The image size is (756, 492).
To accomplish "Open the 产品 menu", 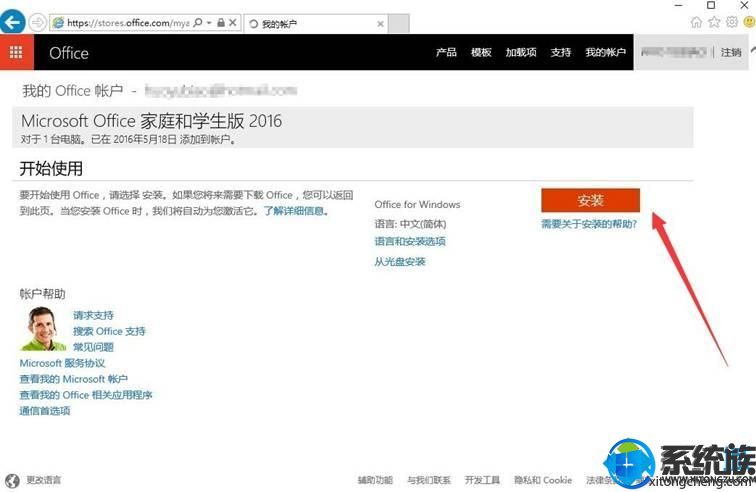I will tap(446, 52).
